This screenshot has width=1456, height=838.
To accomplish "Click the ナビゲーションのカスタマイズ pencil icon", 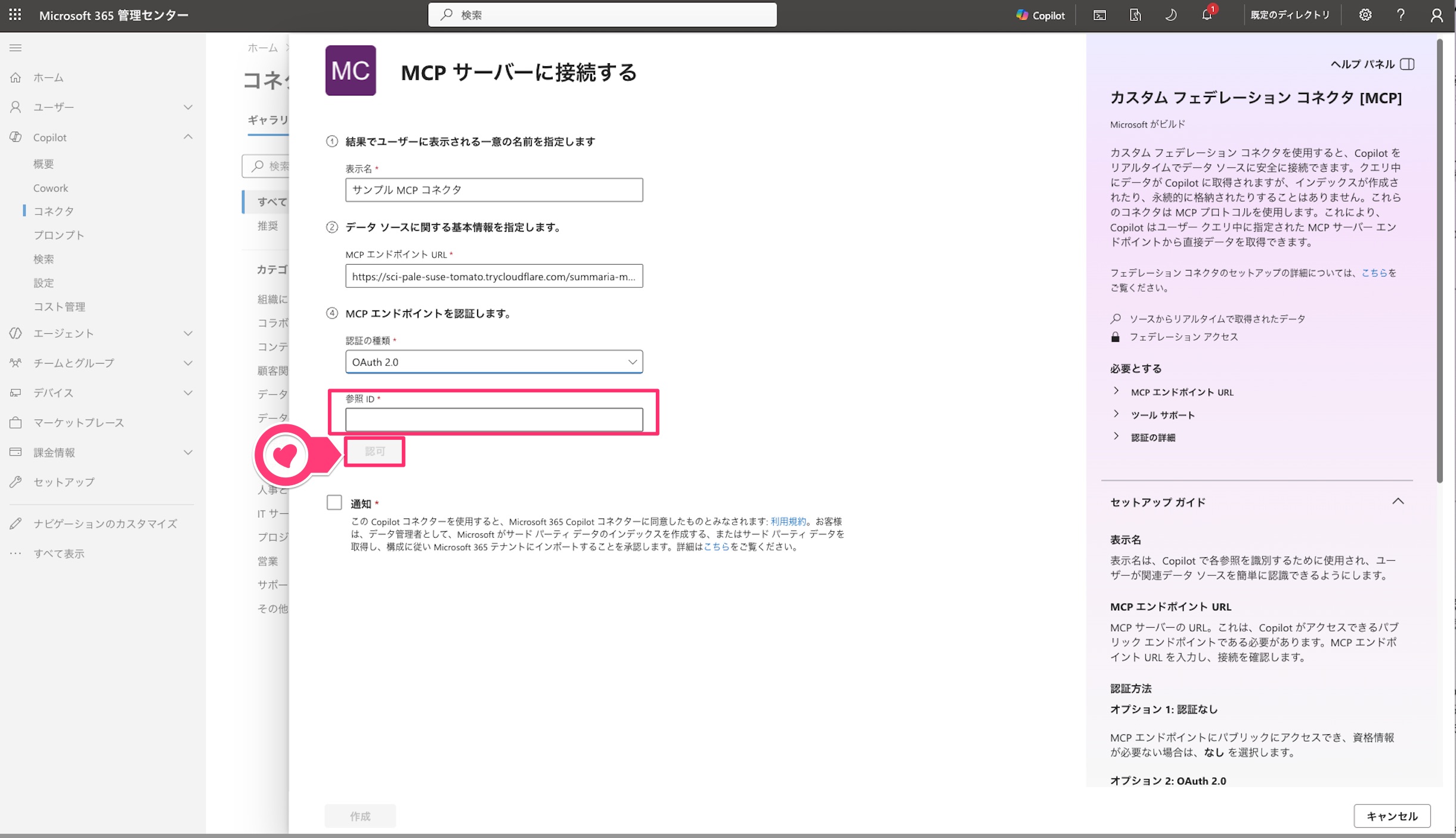I will coord(16,524).
